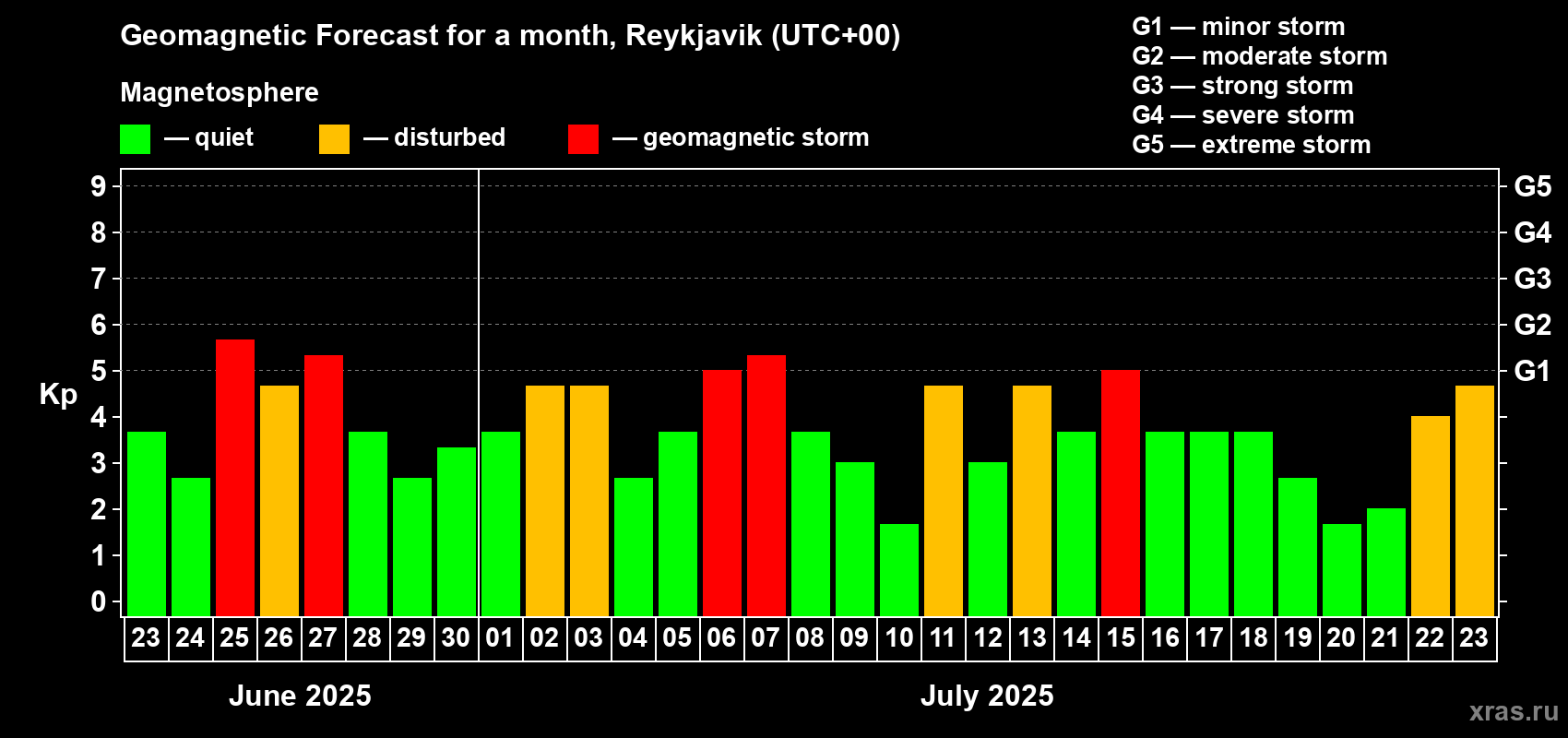Click the date label 15 on the axis

point(1120,638)
